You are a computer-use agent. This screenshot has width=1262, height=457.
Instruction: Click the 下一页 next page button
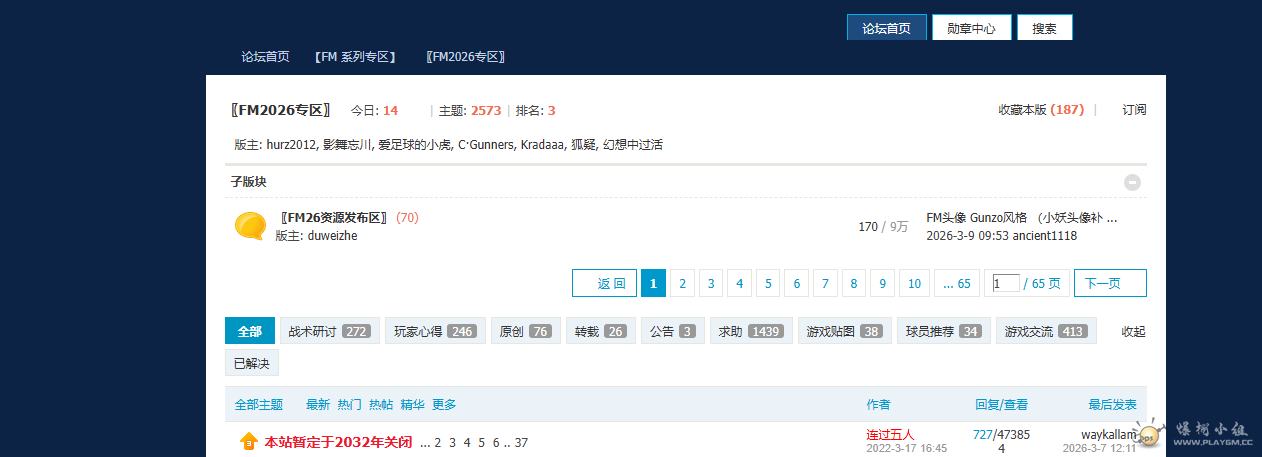(1109, 283)
